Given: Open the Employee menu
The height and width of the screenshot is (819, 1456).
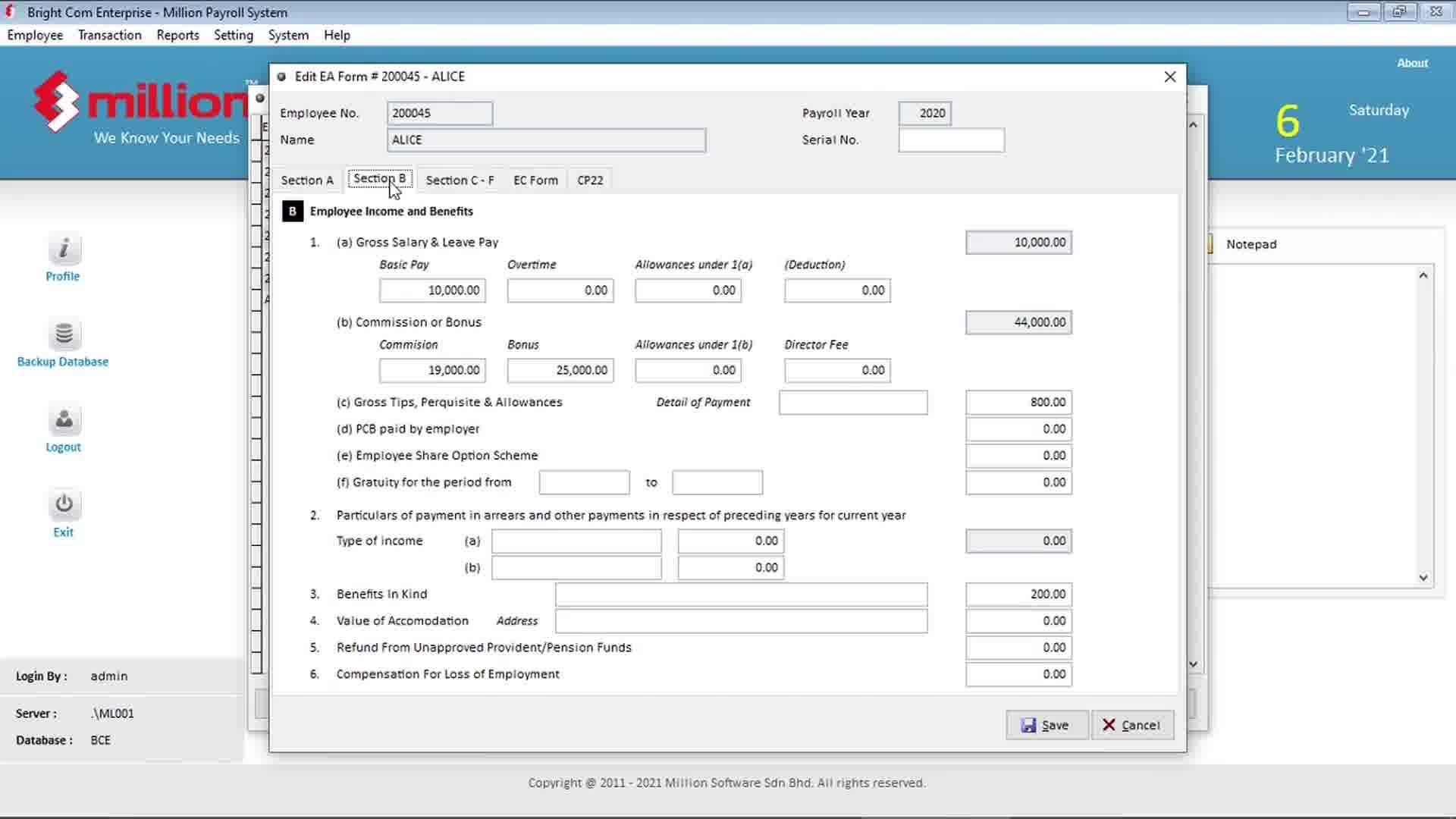Looking at the screenshot, I should [35, 35].
